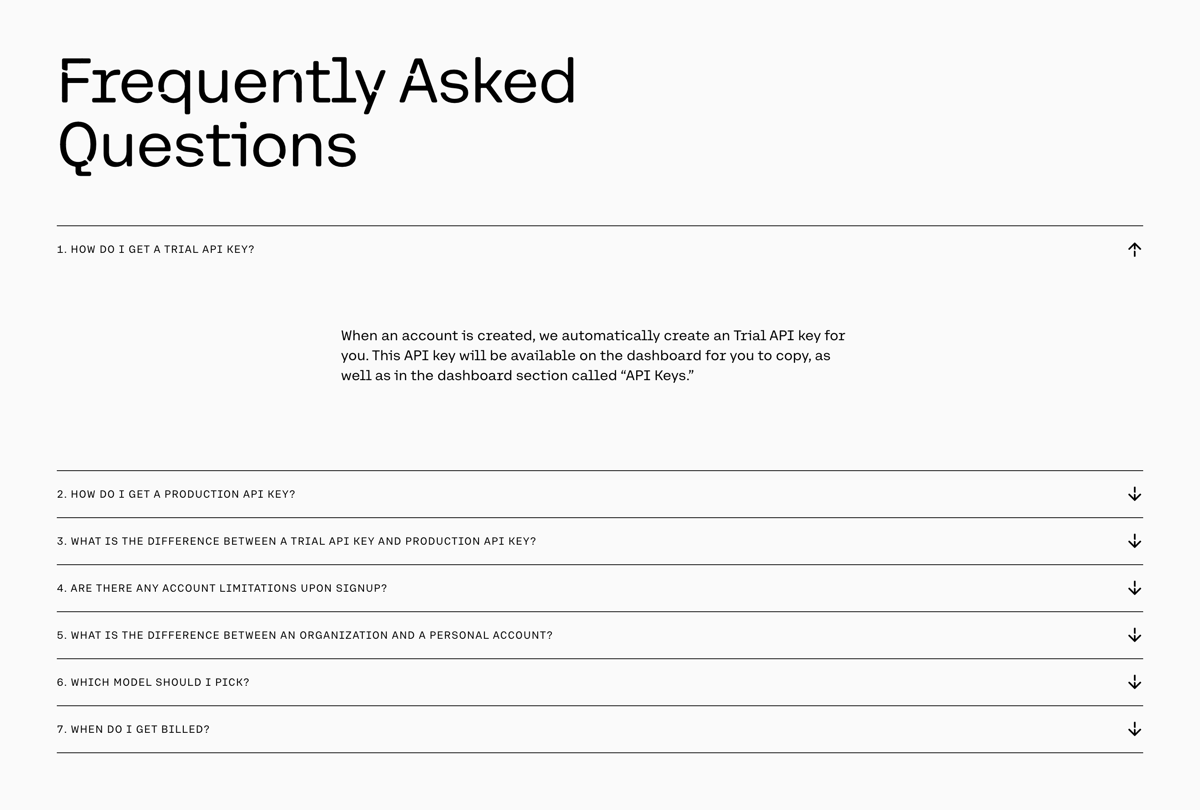Click the arrow icon for question 3
The height and width of the screenshot is (810, 1200).
click(1134, 541)
